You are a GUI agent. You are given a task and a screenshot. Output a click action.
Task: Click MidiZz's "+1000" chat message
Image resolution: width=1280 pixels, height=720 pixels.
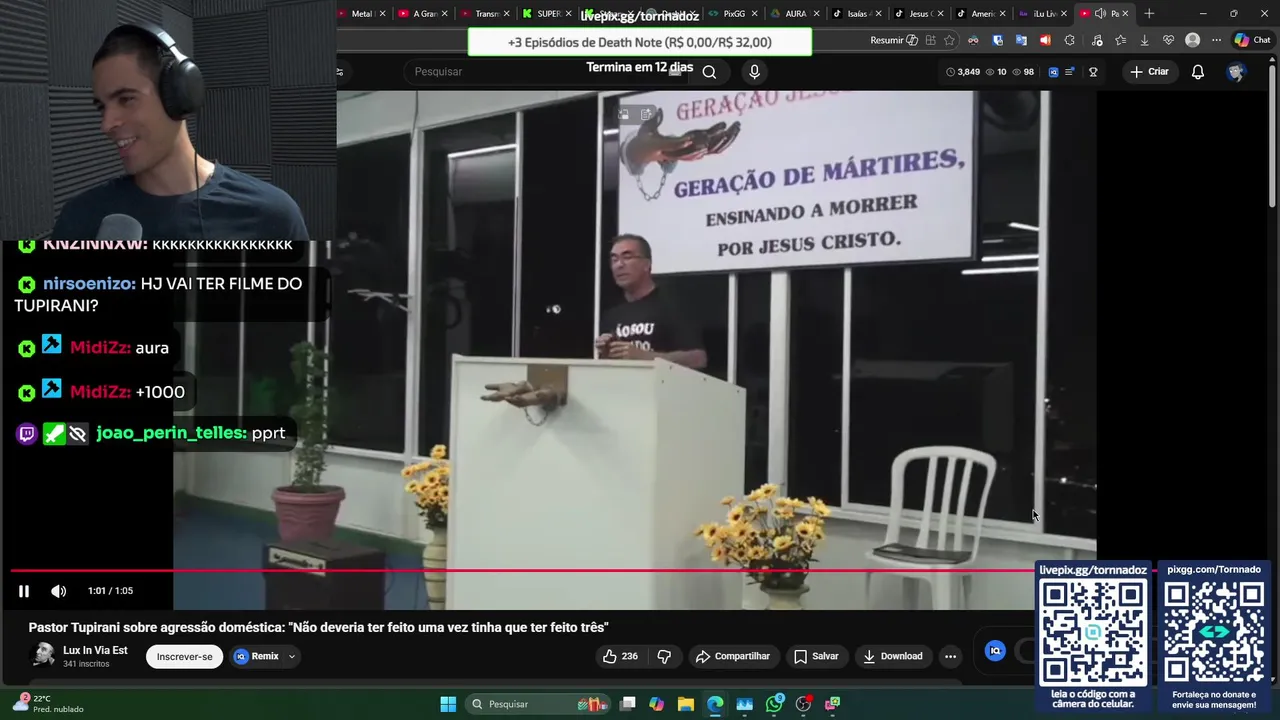[x=160, y=392]
